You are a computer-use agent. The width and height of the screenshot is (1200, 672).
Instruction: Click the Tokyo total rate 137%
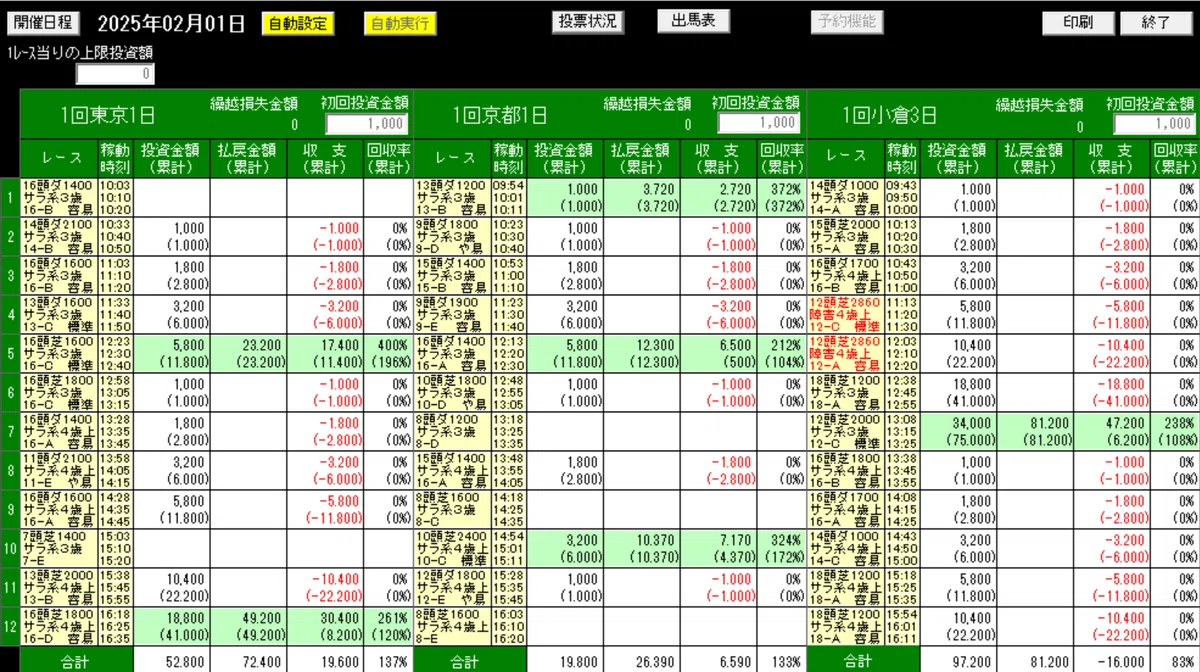(x=388, y=661)
